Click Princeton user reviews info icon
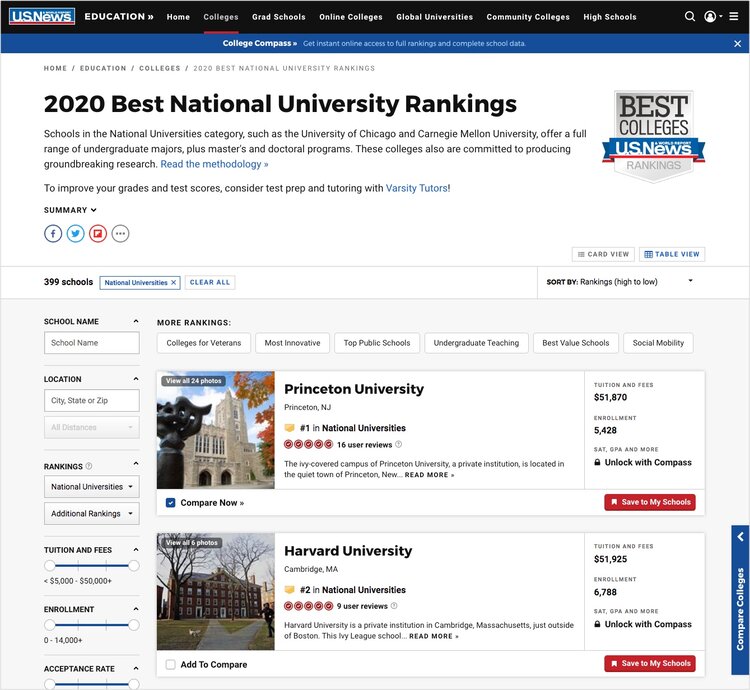Viewport: 750px width, 690px height. point(398,444)
